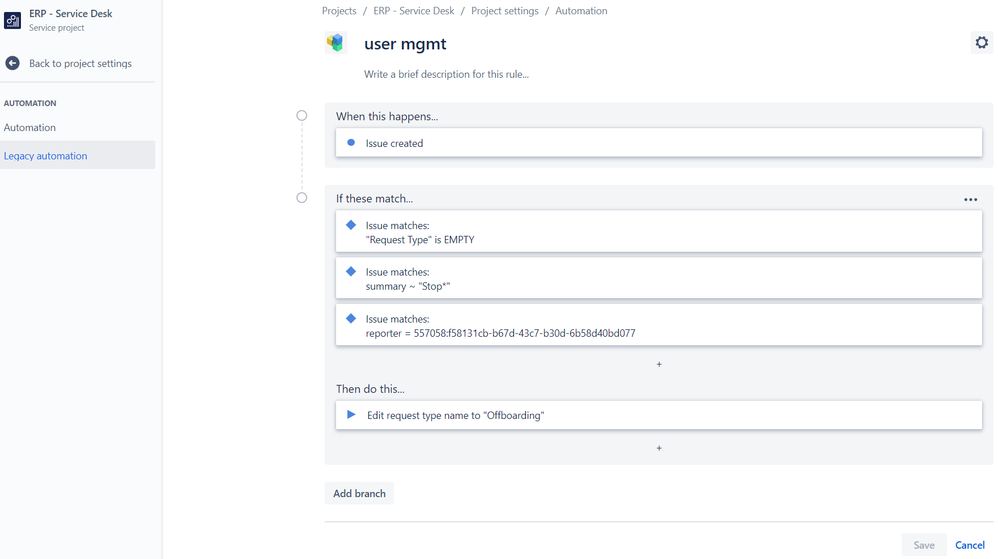Viewport: 998px width, 559px height.
Task: Click the back arrow icon in sidebar
Action: 12,63
